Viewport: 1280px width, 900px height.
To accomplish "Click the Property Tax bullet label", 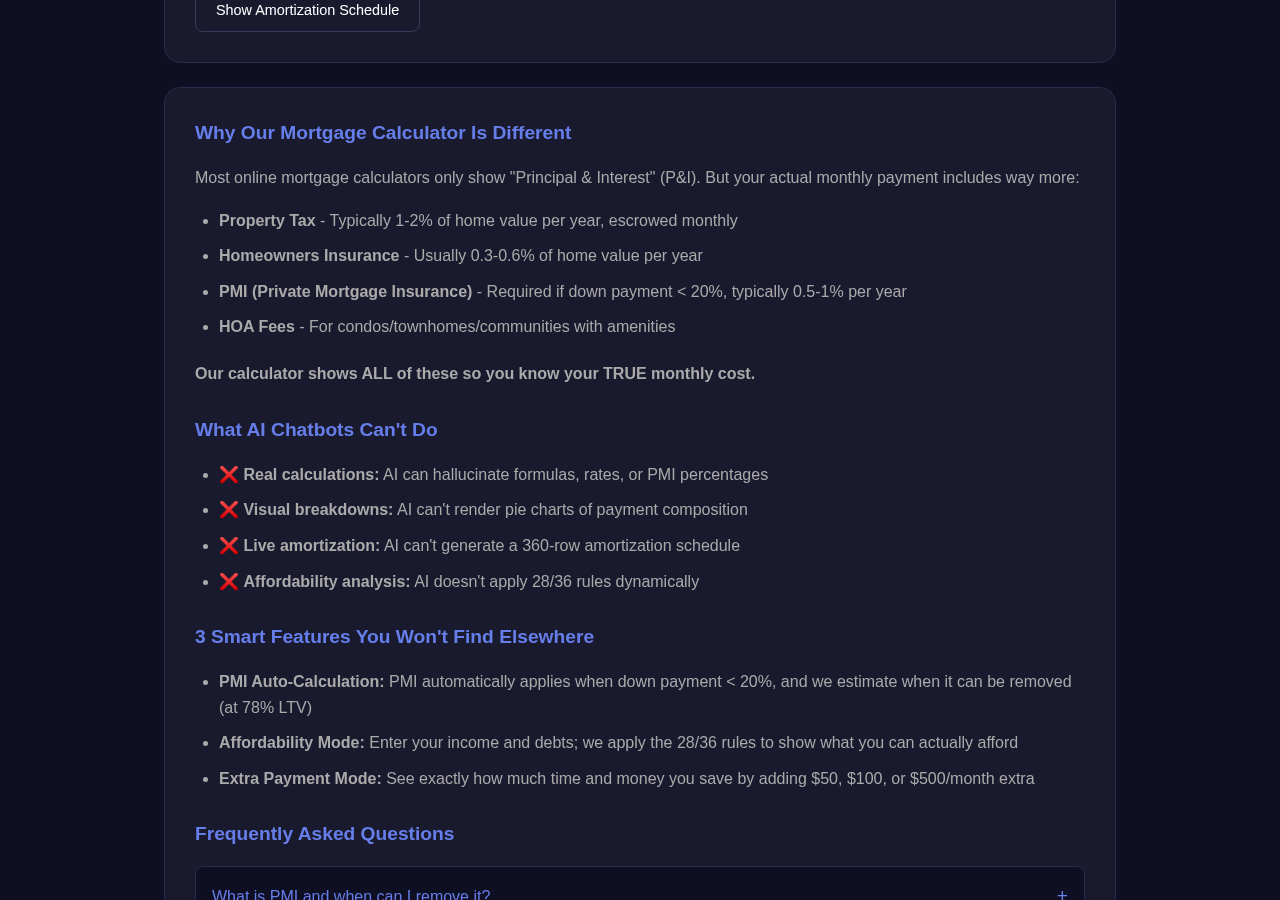I will (x=267, y=221).
